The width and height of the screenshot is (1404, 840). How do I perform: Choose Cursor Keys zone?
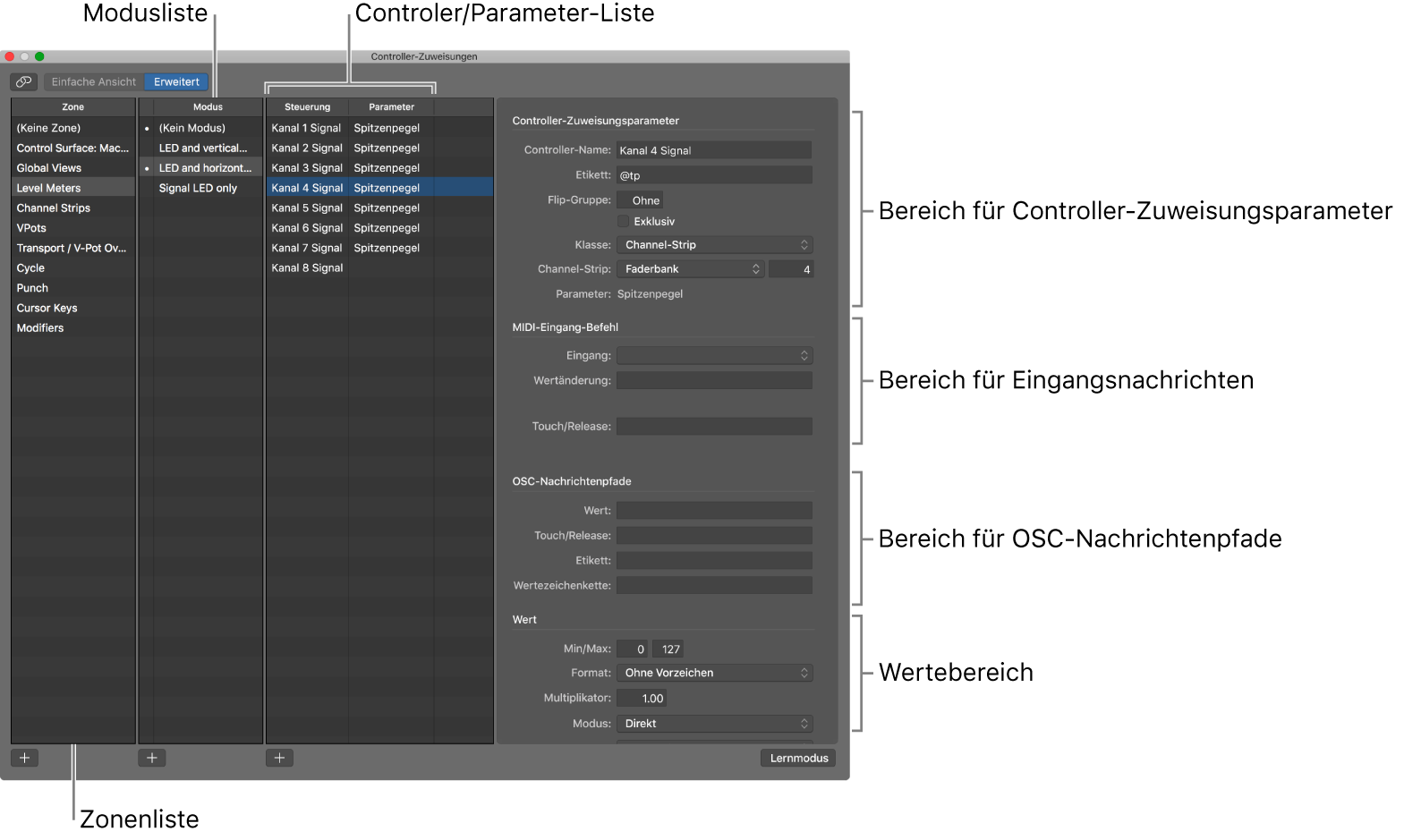(x=47, y=309)
